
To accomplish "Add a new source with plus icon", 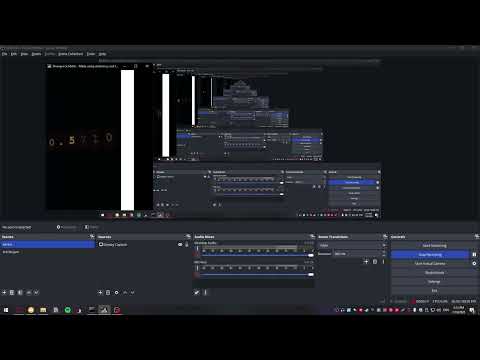I will (x=100, y=292).
